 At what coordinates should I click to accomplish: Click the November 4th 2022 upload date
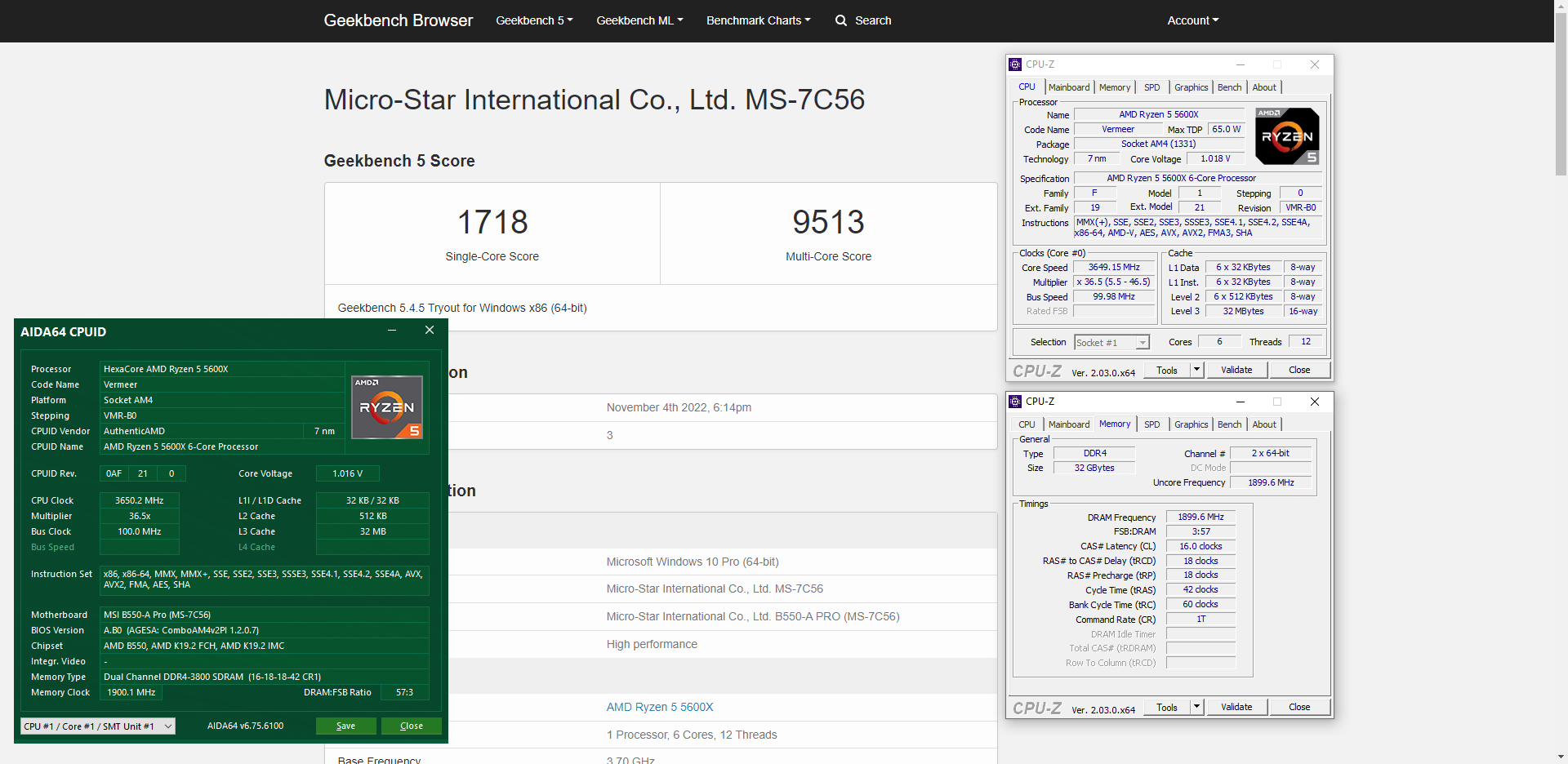coord(679,408)
